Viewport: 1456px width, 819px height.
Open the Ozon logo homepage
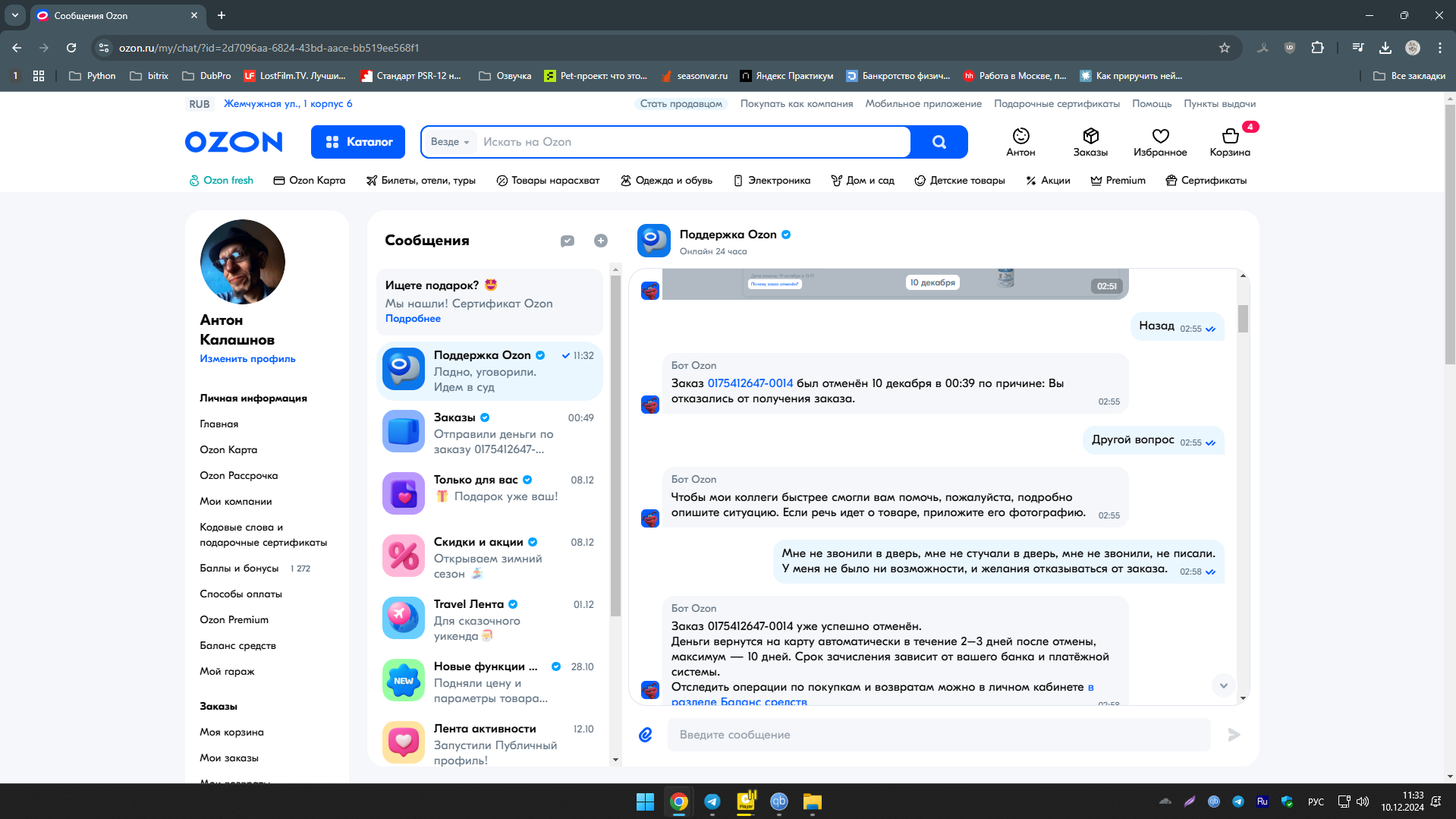pos(234,142)
